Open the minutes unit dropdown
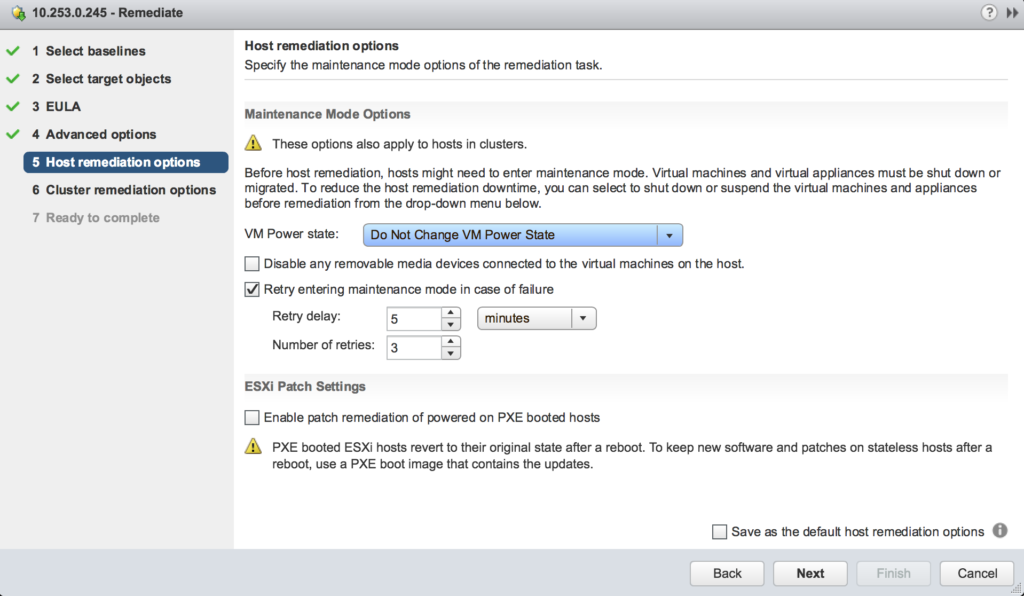This screenshot has height=596, width=1024. [x=536, y=318]
